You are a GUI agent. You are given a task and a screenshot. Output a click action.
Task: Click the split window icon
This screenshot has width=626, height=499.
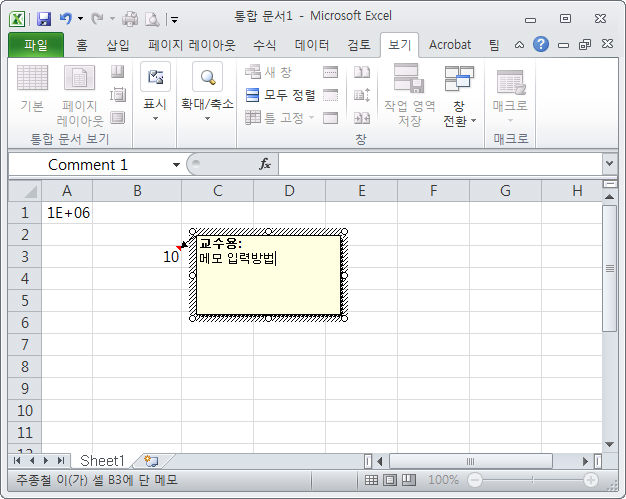click(330, 72)
